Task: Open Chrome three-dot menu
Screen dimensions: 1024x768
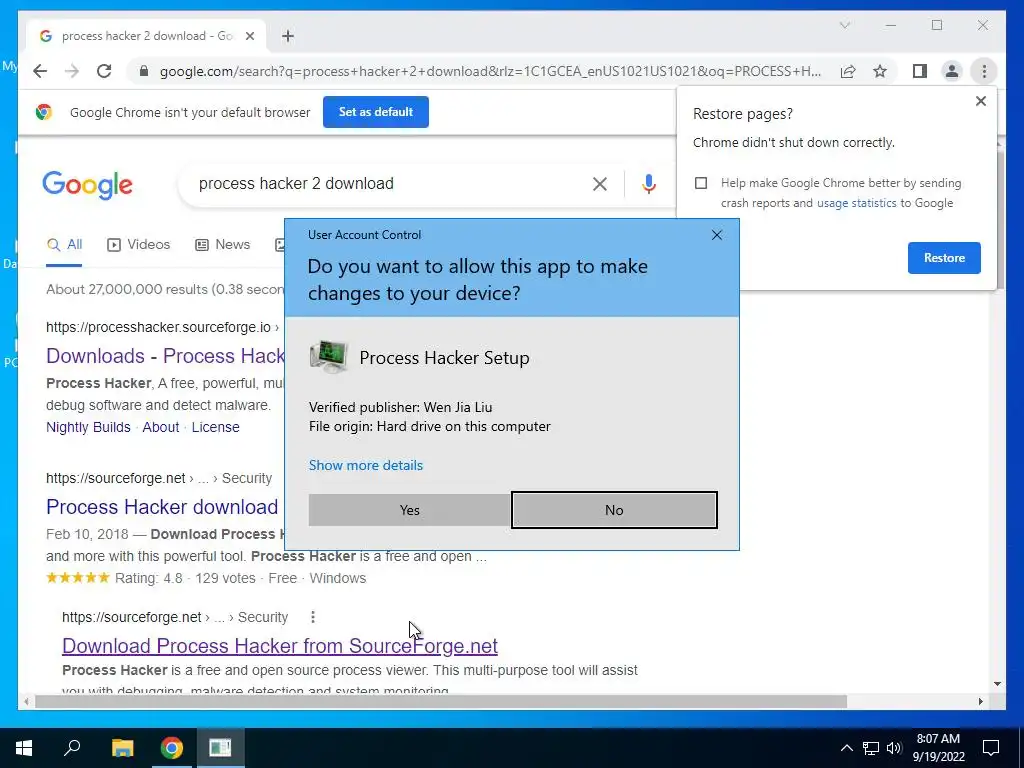Action: point(984,71)
